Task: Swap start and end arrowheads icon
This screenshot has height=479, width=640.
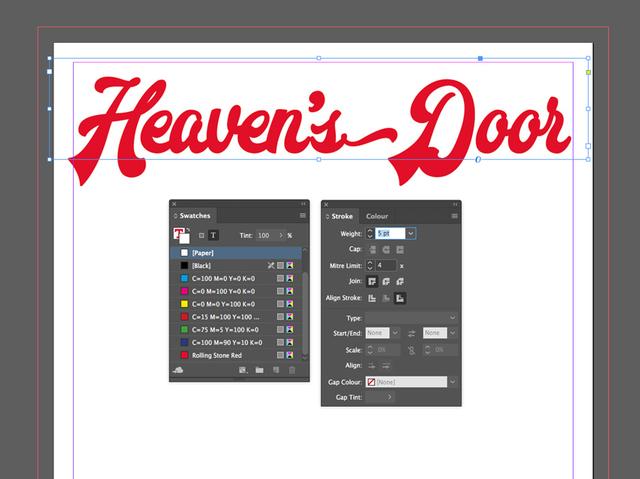Action: [x=411, y=333]
